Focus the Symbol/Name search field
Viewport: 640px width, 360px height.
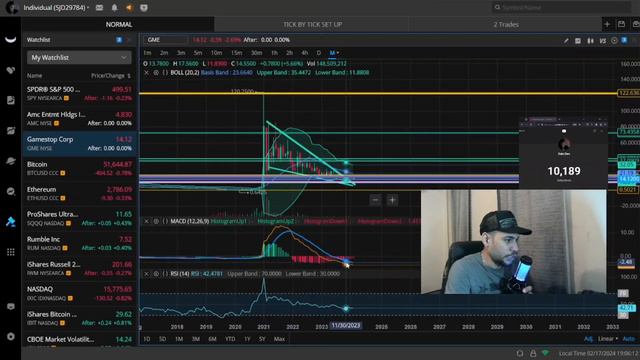[x=562, y=7]
